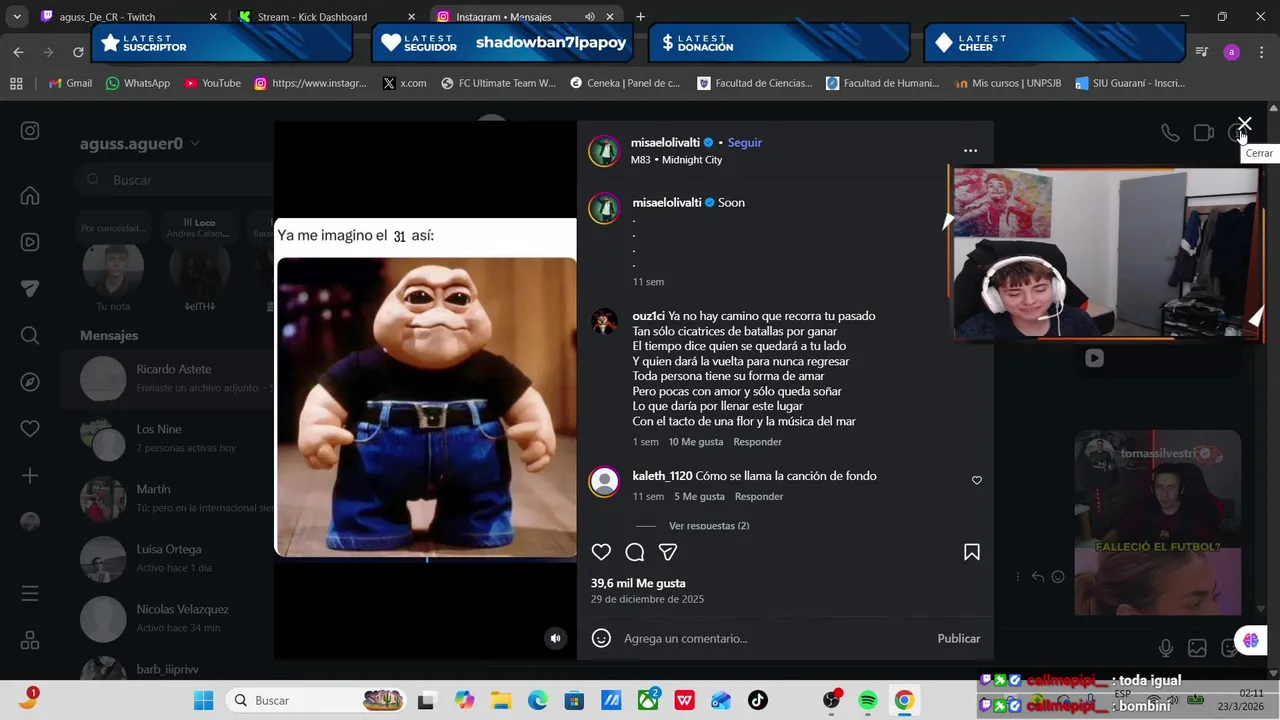This screenshot has width=1280, height=720.
Task: Start video call in chat header
Action: [1204, 133]
